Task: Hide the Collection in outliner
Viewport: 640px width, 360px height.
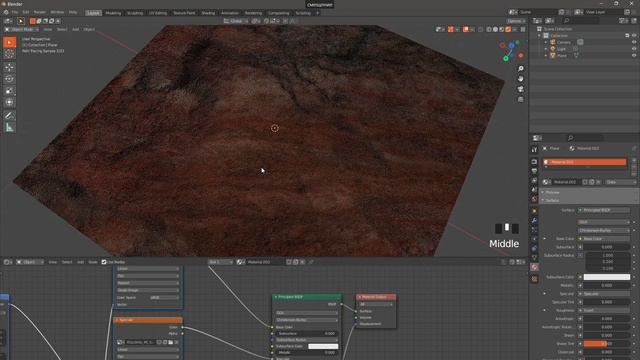Action: 634,36
